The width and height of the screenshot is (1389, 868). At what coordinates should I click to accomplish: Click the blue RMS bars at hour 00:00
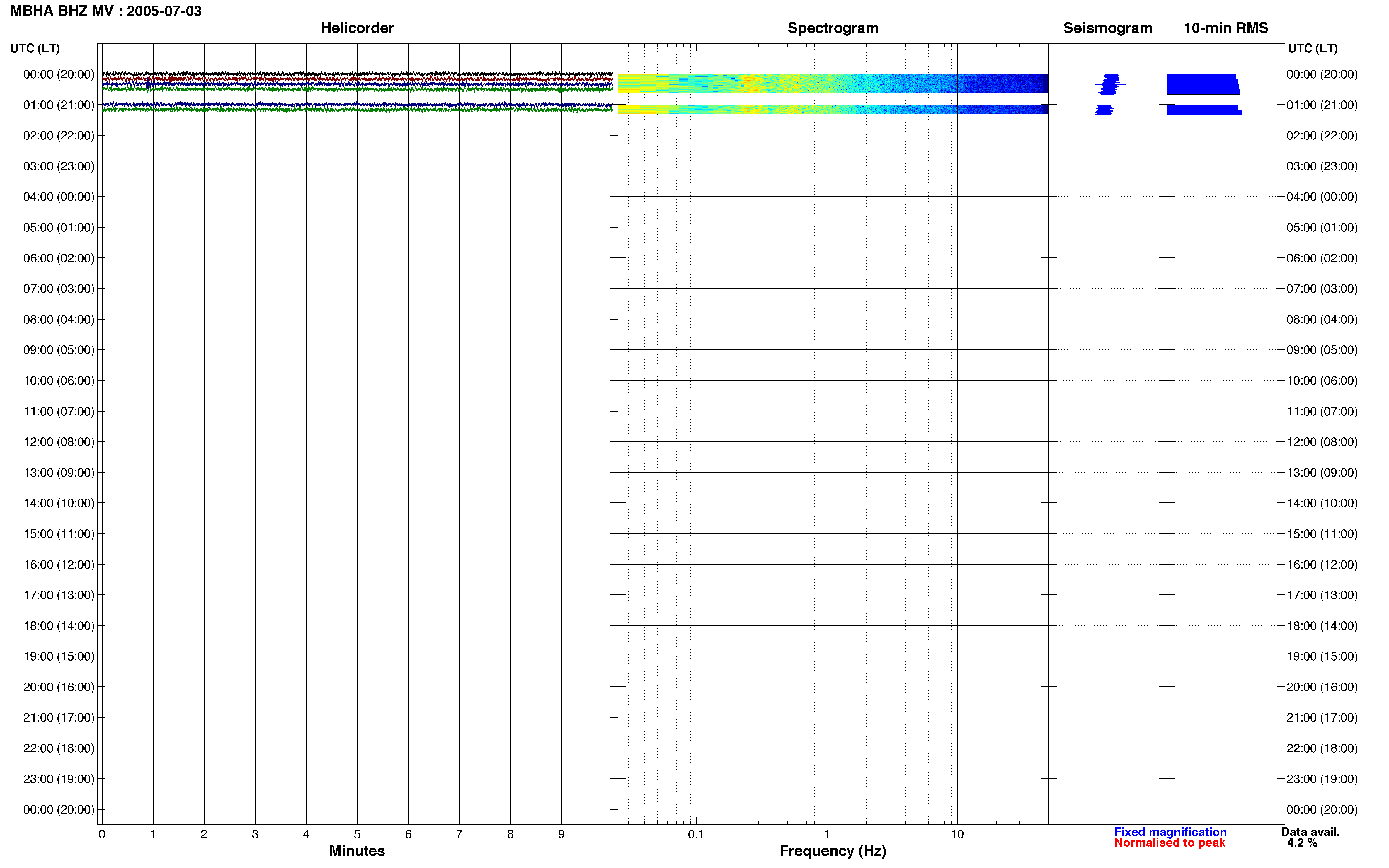(x=1203, y=84)
